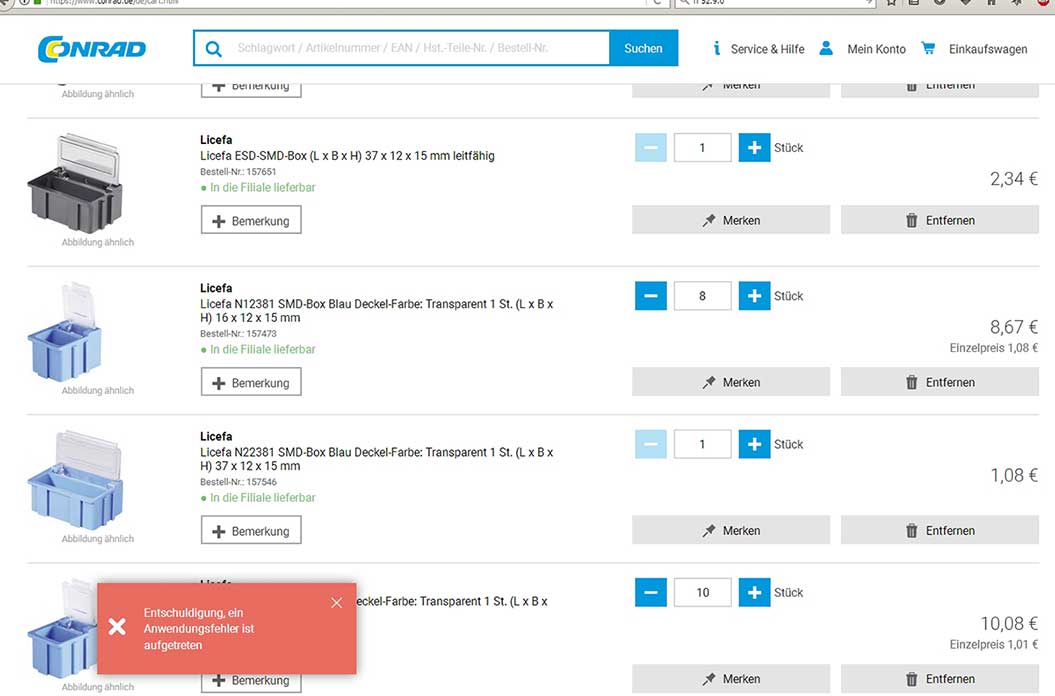Increase quantity of N22381 item 157546

754,444
